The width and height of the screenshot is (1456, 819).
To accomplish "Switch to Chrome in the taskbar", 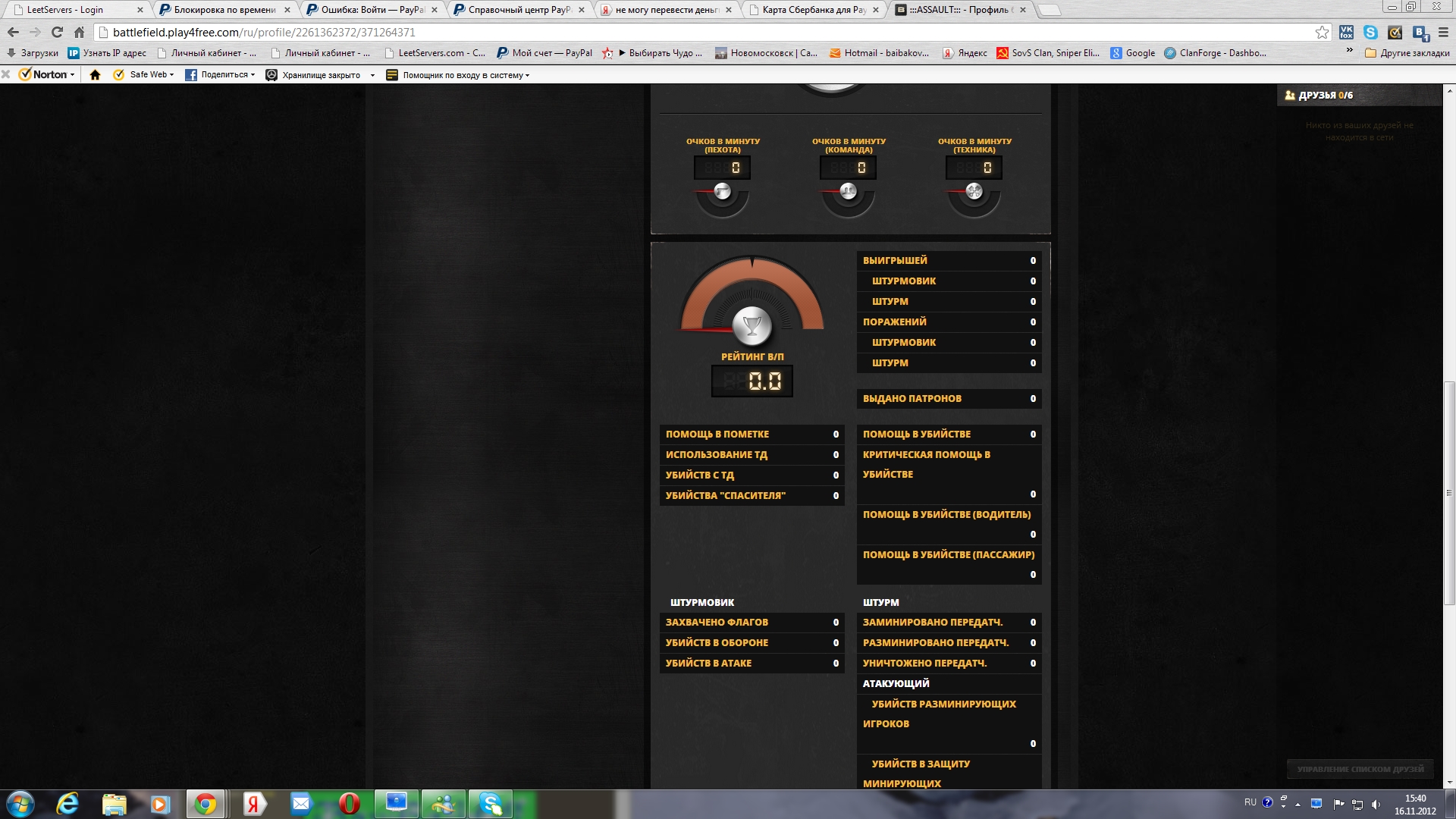I will click(x=206, y=804).
